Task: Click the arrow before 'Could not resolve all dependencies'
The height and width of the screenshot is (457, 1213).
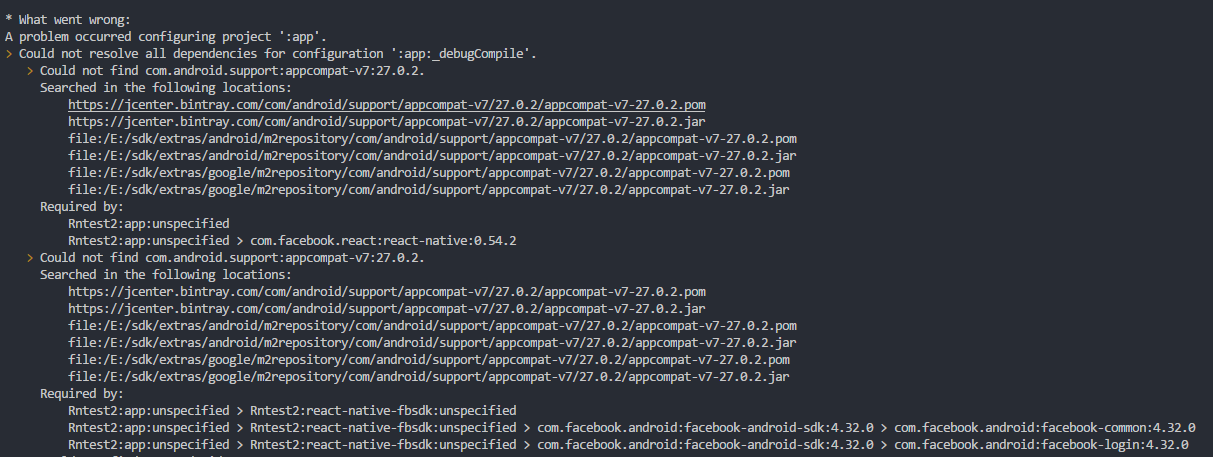Action: (9, 53)
